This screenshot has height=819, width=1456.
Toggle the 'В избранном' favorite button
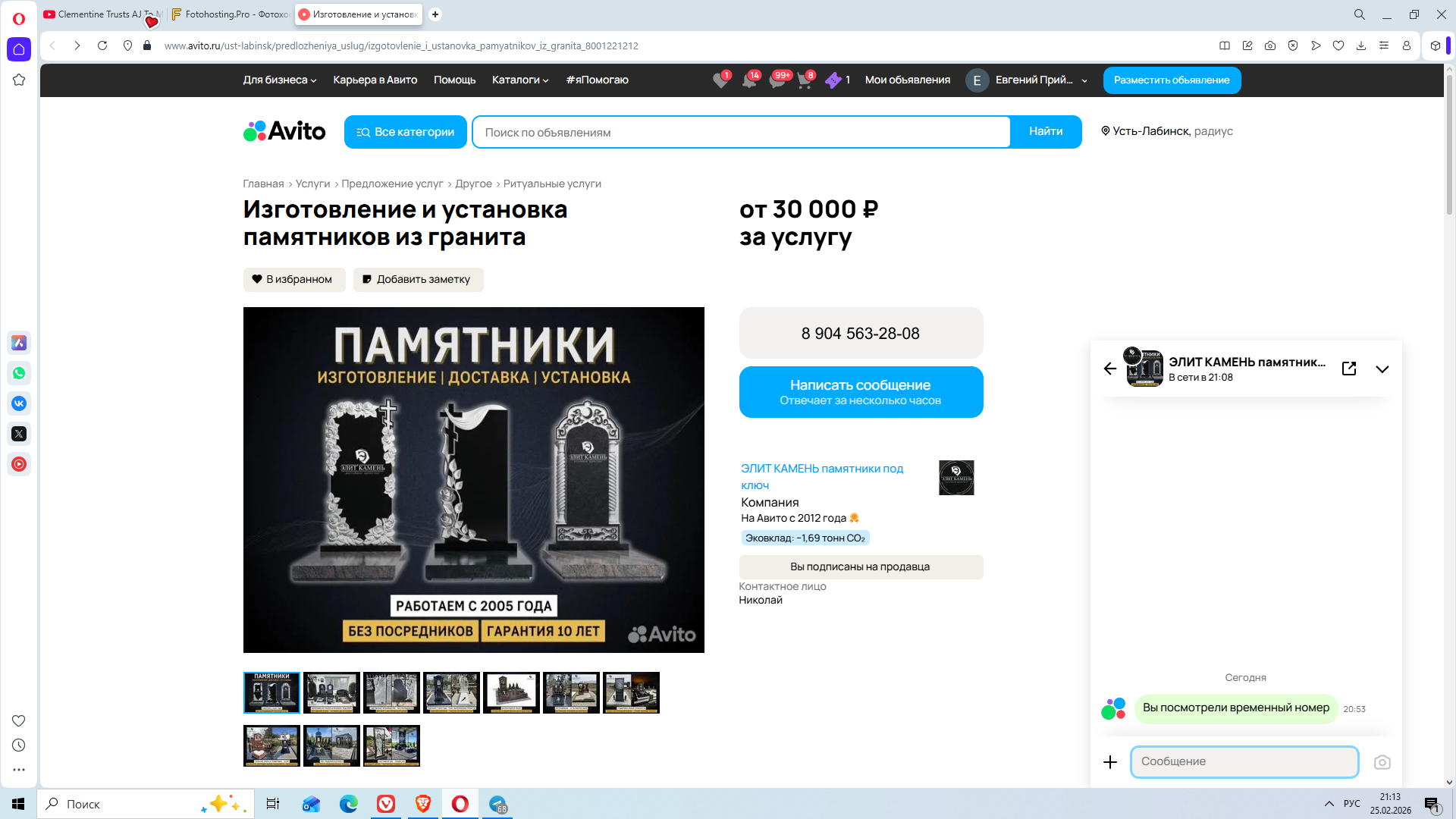[x=293, y=279]
